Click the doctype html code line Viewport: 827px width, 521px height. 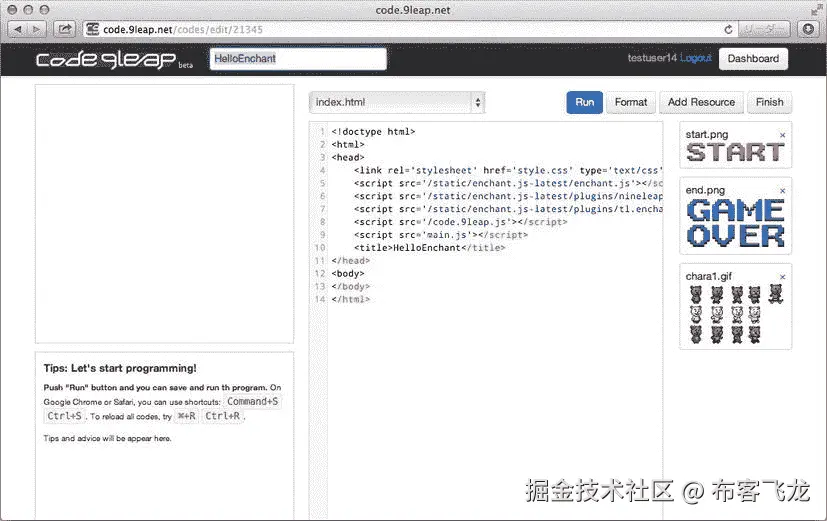[373, 132]
